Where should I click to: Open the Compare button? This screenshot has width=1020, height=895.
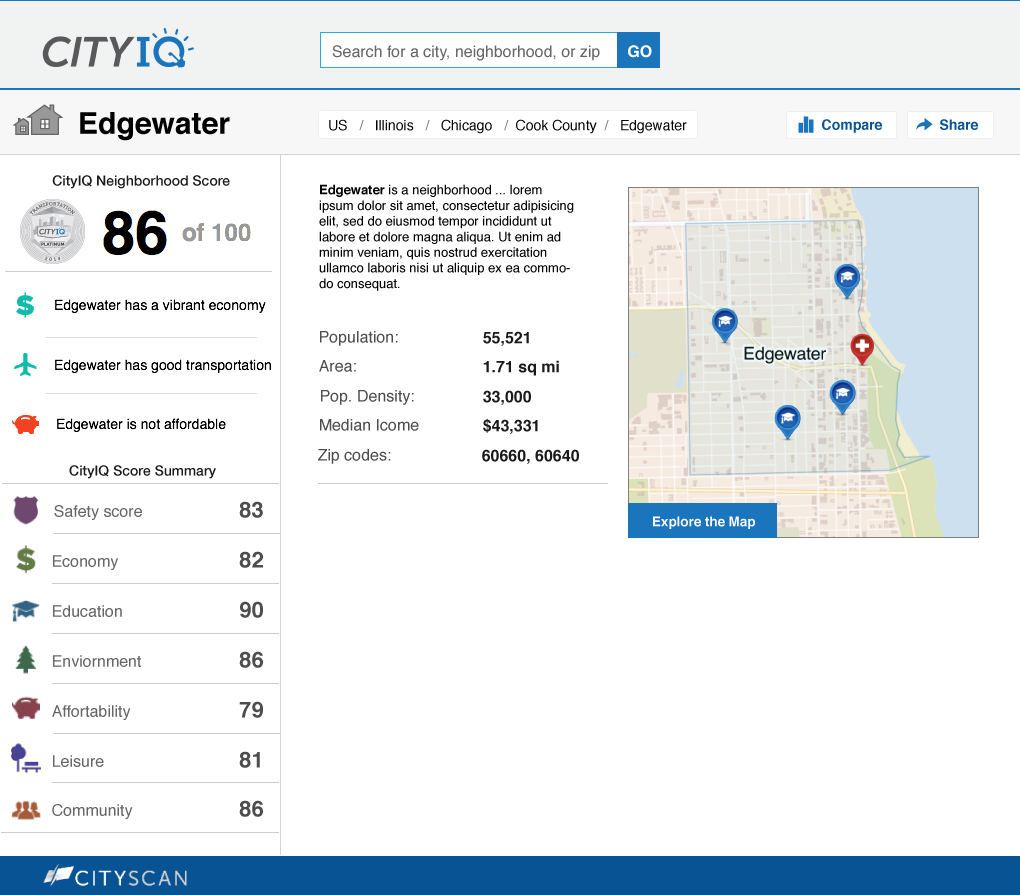840,125
